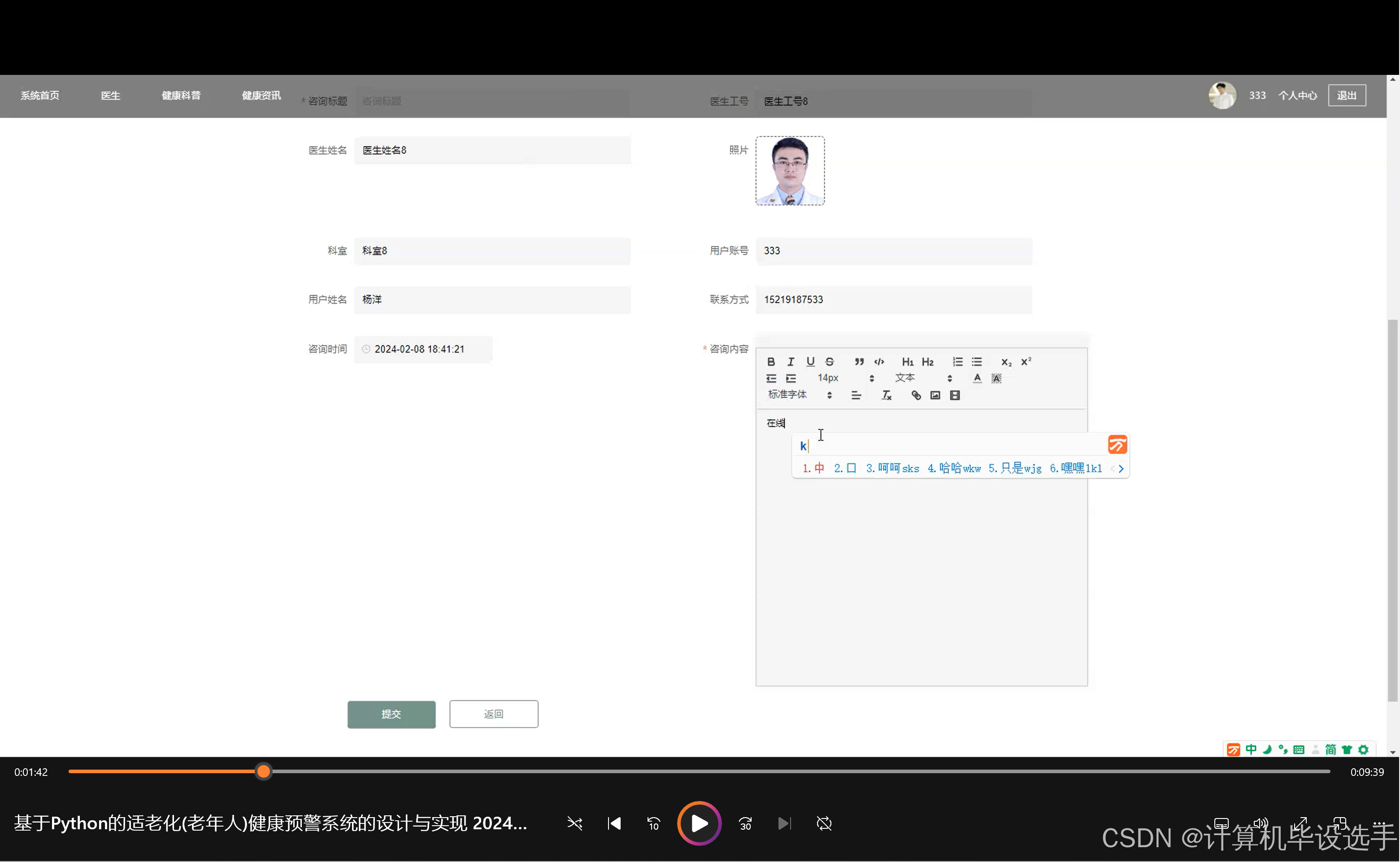The width and height of the screenshot is (1400, 862).
Task: Clear text formatting in the editor
Action: (887, 395)
